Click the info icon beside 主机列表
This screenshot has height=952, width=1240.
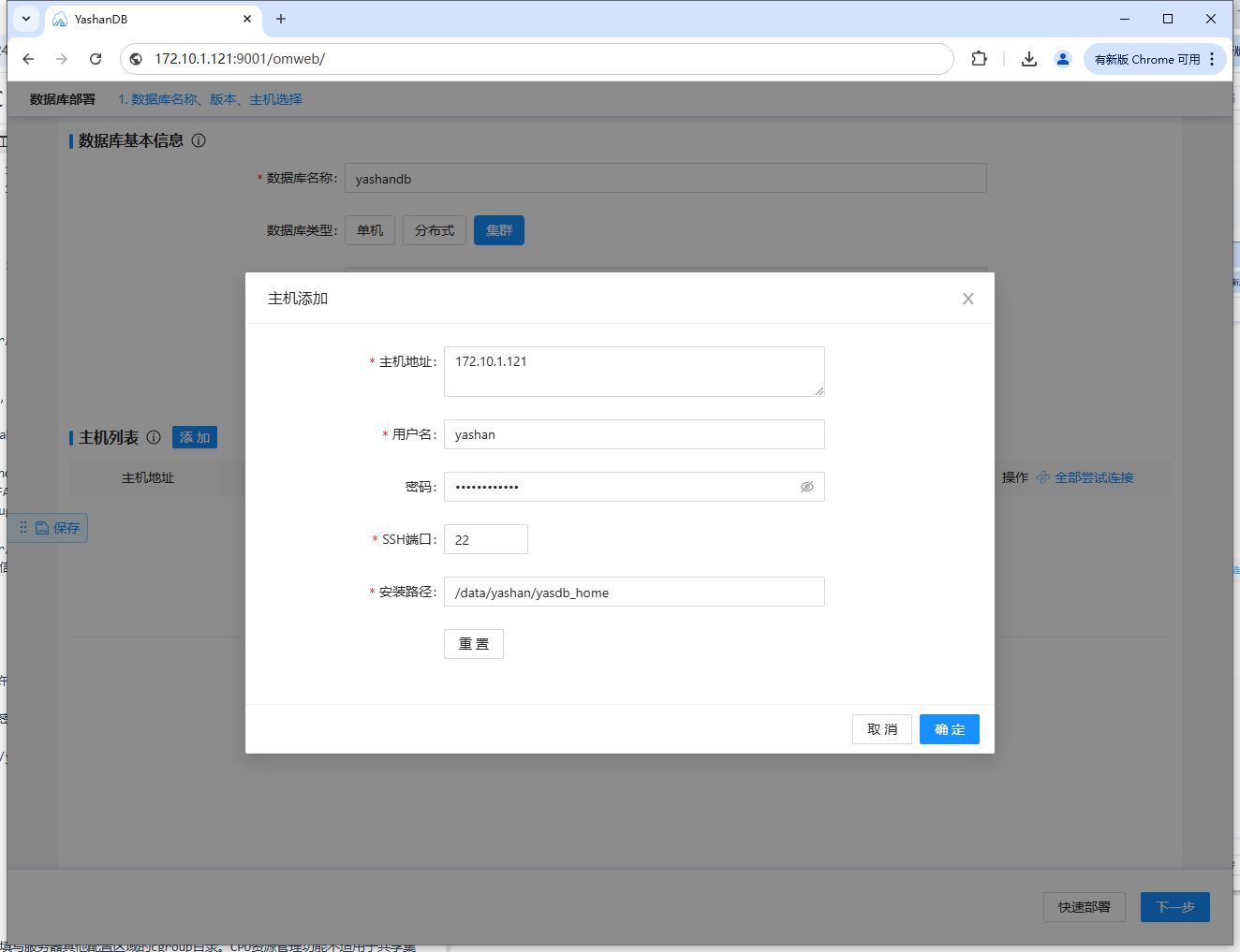(154, 437)
